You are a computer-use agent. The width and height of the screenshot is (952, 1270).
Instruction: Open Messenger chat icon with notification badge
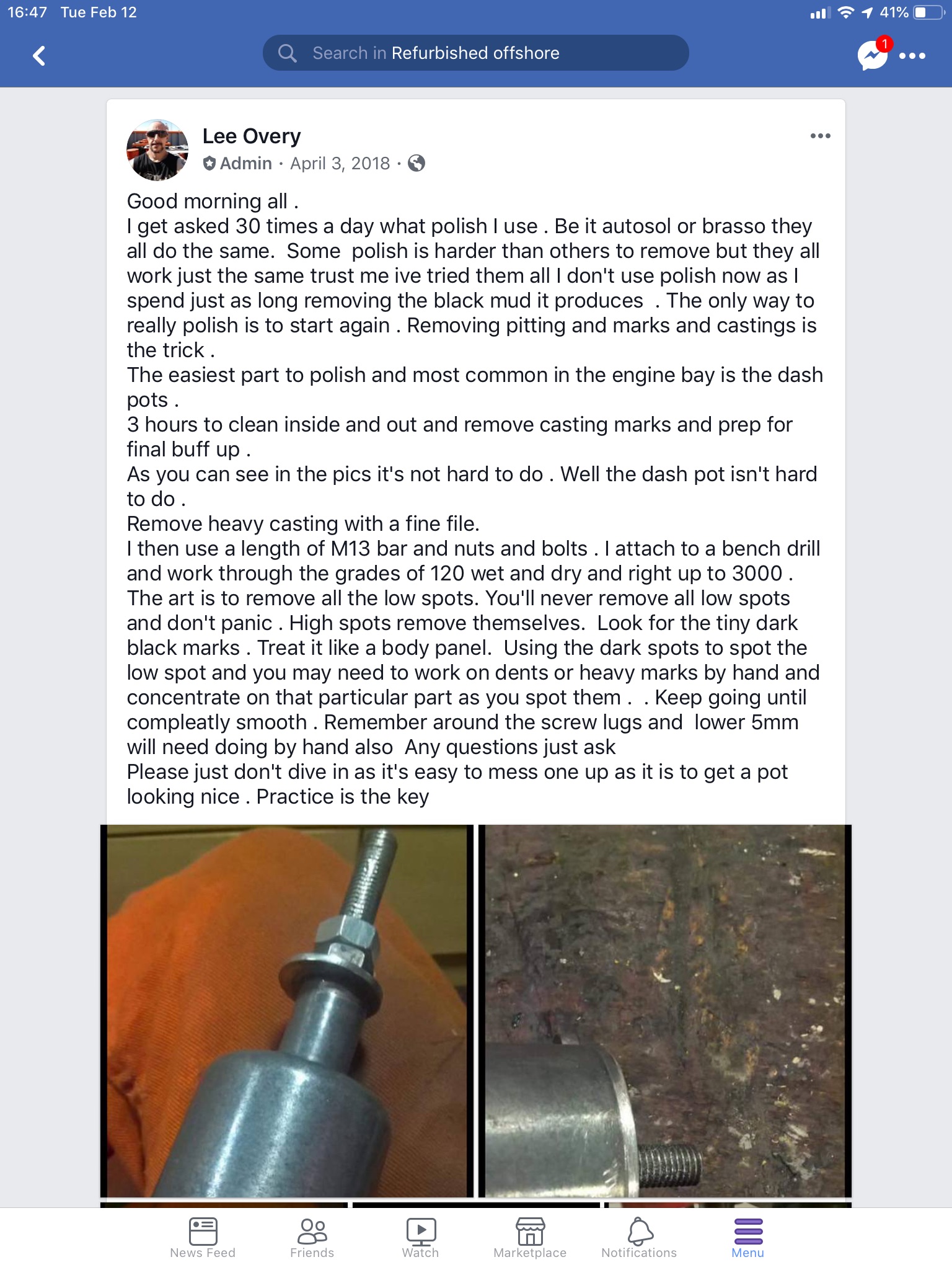pos(873,55)
